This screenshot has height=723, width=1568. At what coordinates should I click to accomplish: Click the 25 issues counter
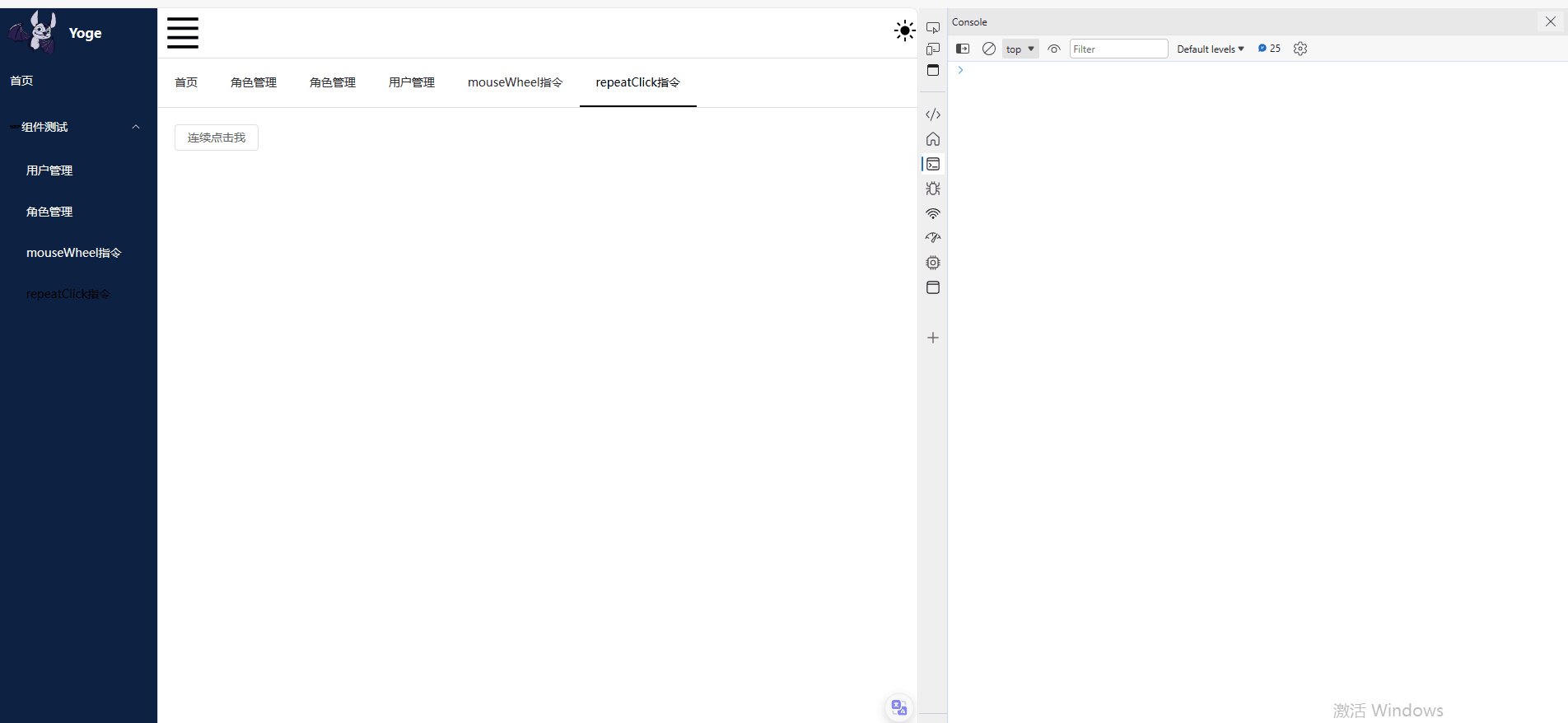[x=1269, y=49]
